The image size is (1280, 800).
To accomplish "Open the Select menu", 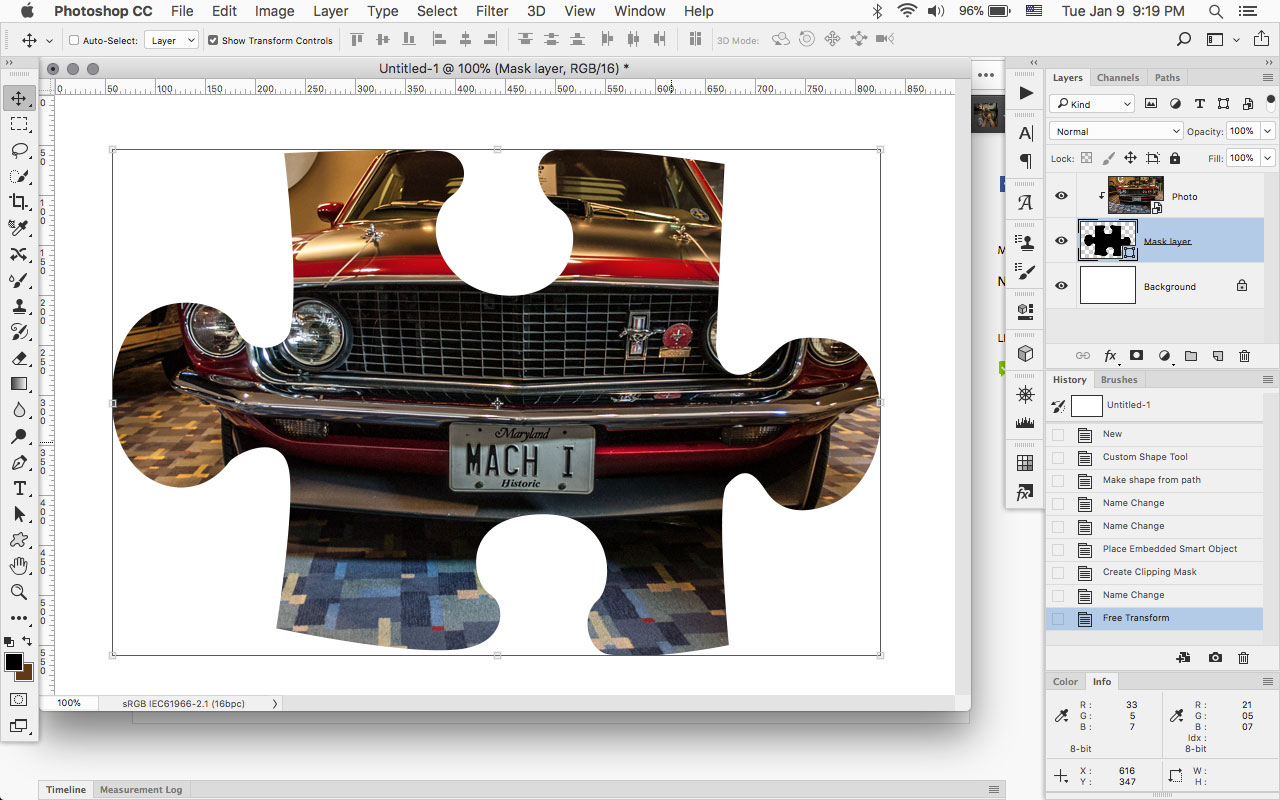I will pyautogui.click(x=437, y=11).
